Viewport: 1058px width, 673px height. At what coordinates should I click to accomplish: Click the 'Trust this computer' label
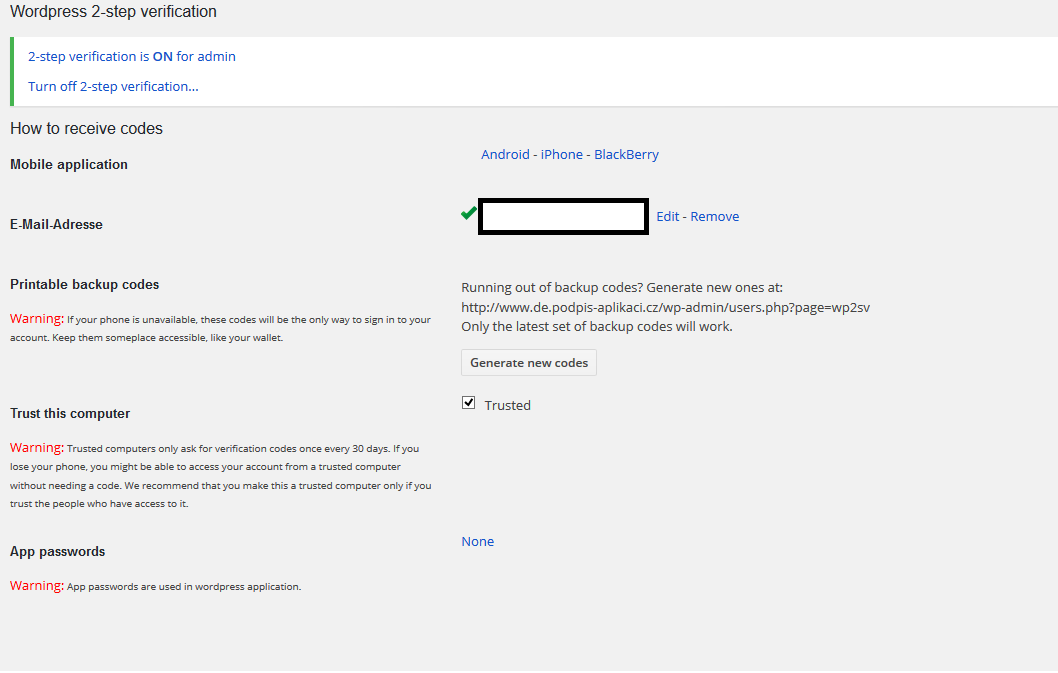[x=70, y=414]
